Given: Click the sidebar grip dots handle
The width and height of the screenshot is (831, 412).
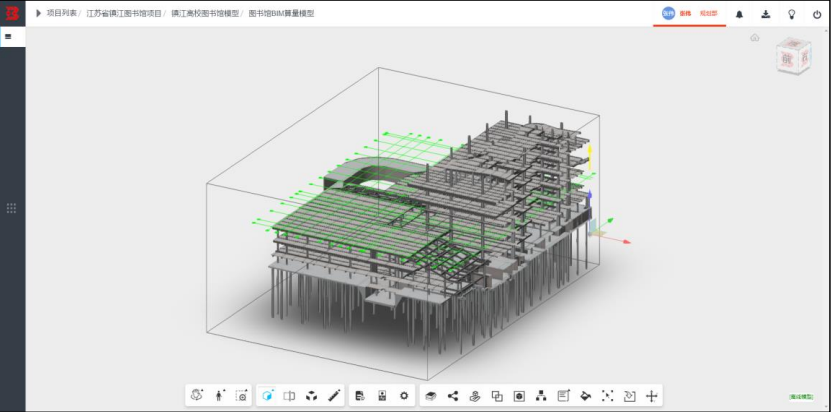Looking at the screenshot, I should pyautogui.click(x=11, y=208).
